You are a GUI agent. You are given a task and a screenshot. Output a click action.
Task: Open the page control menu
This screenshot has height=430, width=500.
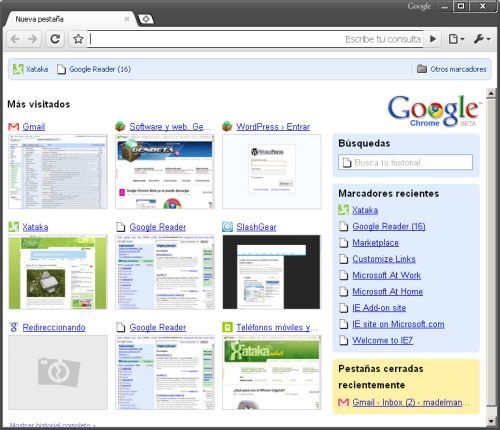456,39
